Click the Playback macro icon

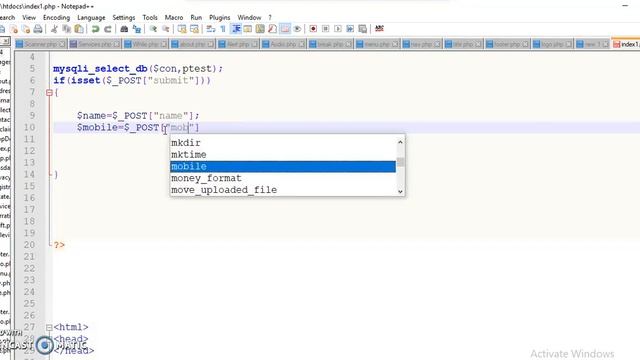click(338, 29)
